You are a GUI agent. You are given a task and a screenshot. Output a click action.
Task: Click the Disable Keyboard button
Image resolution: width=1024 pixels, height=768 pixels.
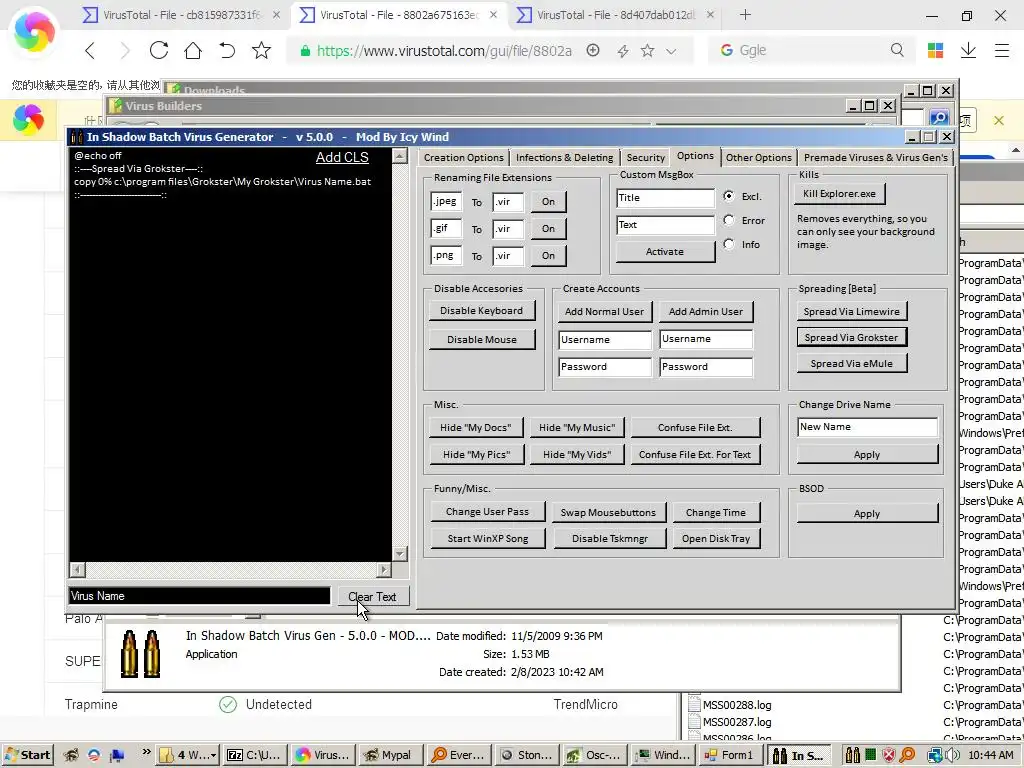coord(481,311)
